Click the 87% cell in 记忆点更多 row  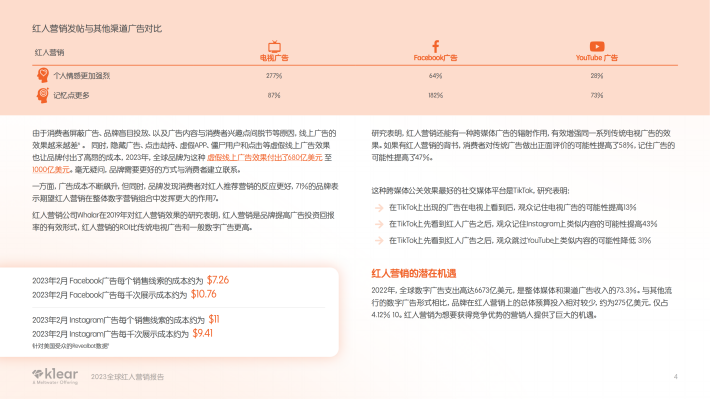click(x=274, y=95)
